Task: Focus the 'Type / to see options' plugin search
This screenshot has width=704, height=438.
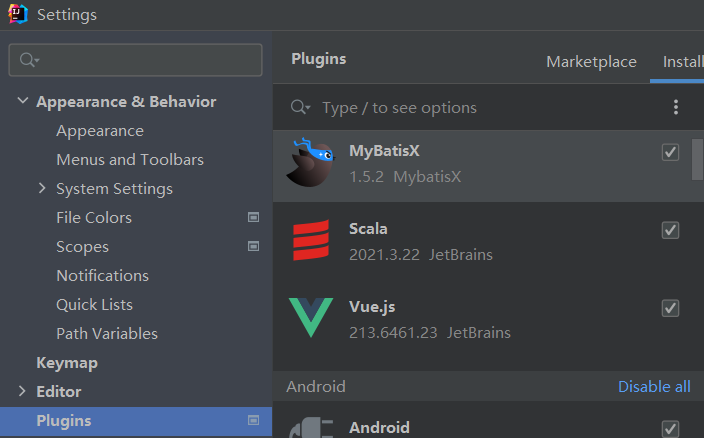Action: (x=399, y=108)
